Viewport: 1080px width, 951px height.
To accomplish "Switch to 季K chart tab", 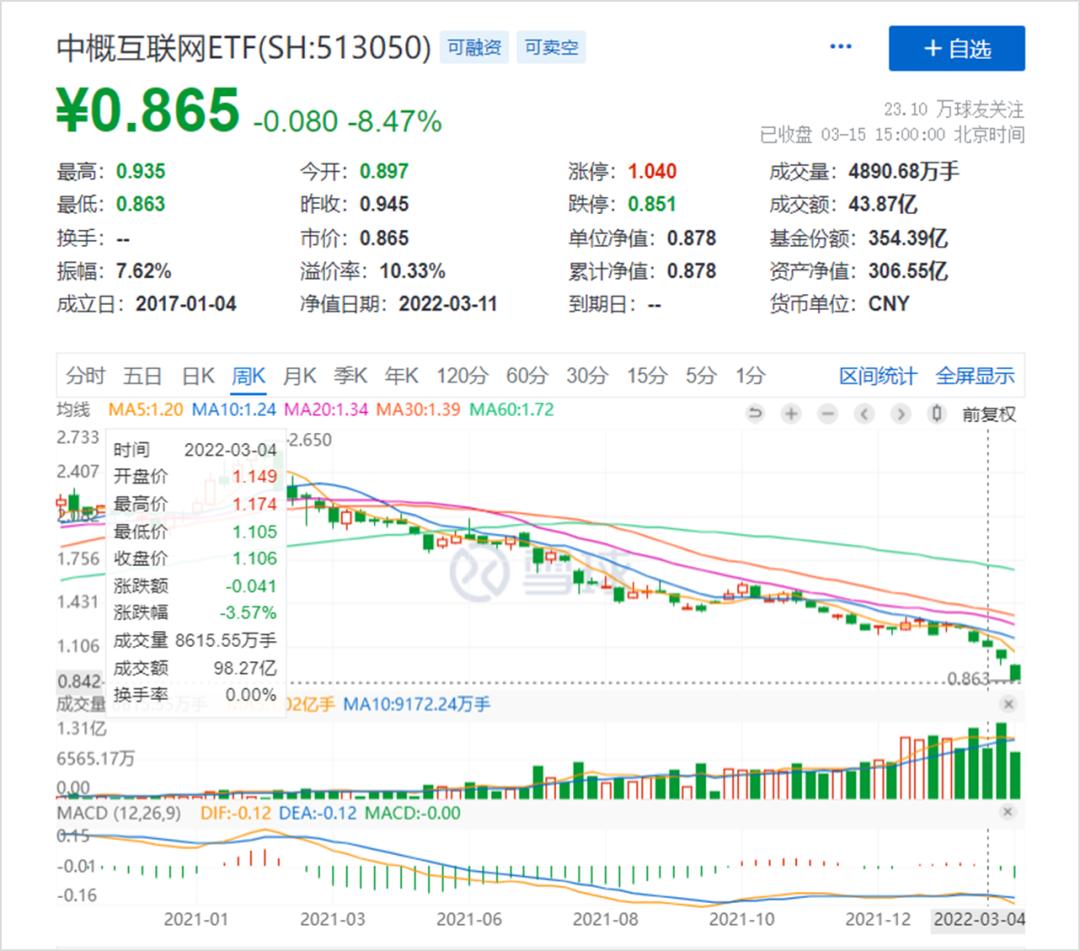I will click(351, 376).
